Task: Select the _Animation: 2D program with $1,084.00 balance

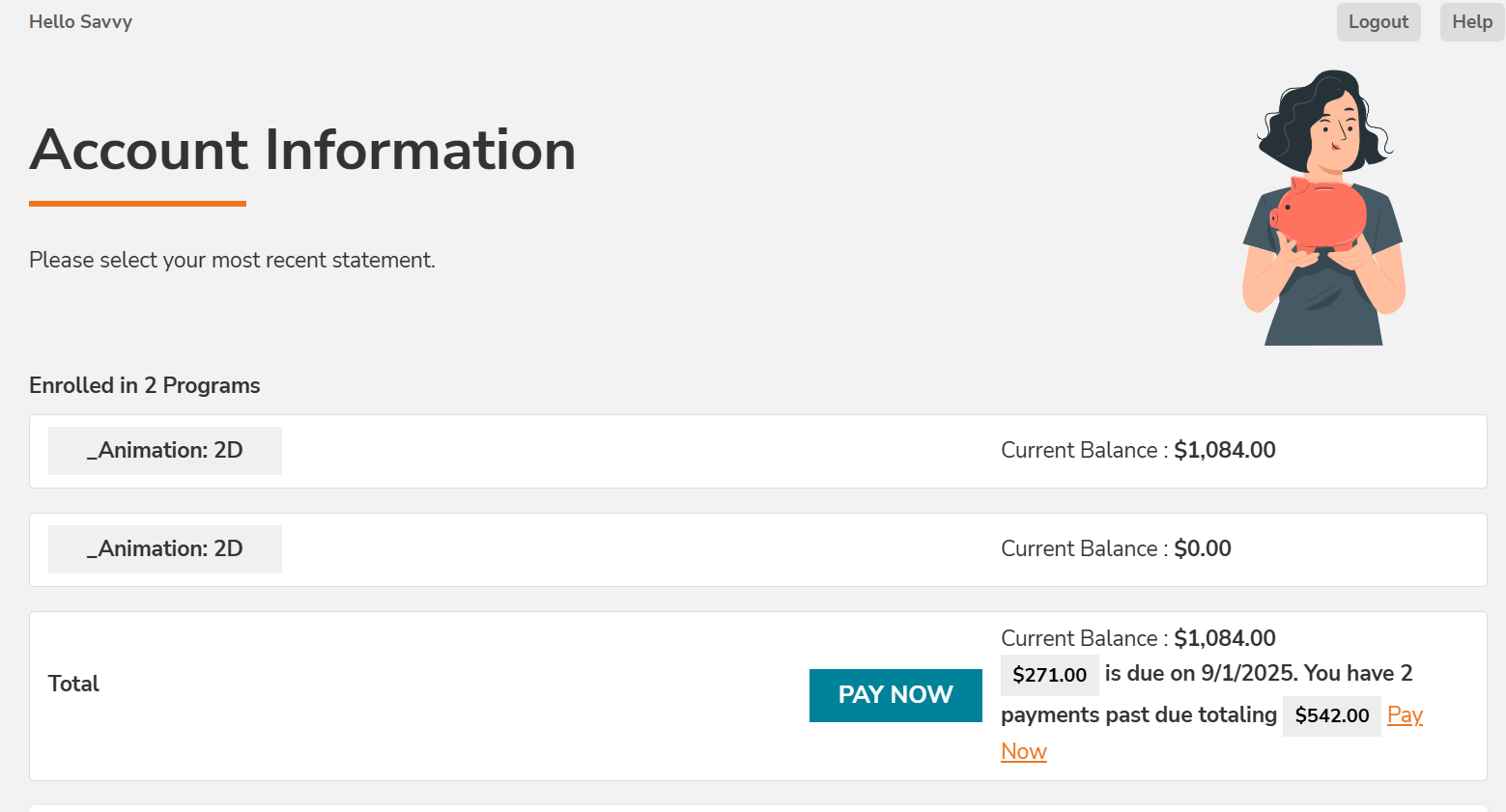Action: coord(165,451)
